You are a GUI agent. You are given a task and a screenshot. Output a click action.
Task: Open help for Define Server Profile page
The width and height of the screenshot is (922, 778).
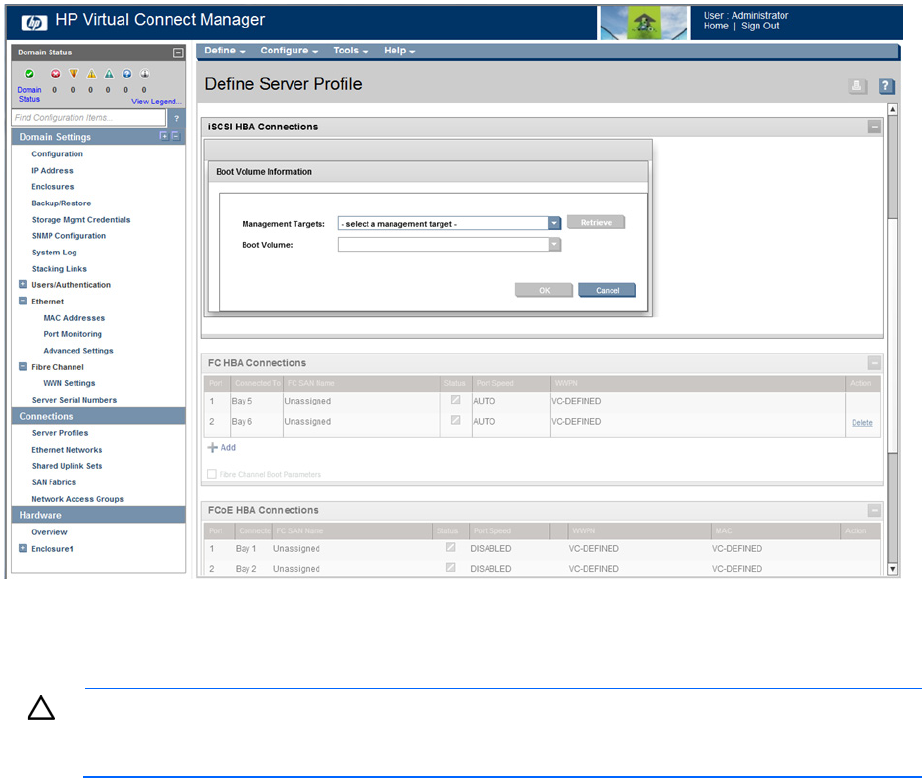885,87
